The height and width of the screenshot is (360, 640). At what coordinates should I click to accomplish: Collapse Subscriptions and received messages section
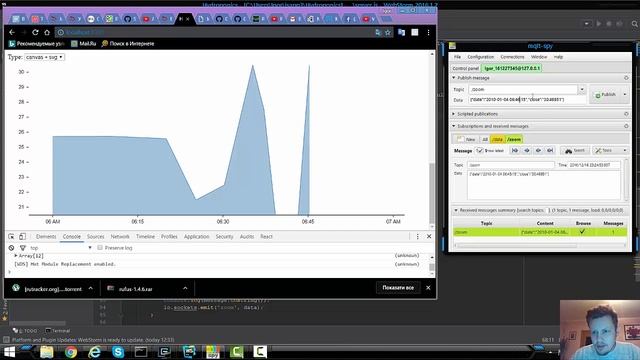(453, 126)
